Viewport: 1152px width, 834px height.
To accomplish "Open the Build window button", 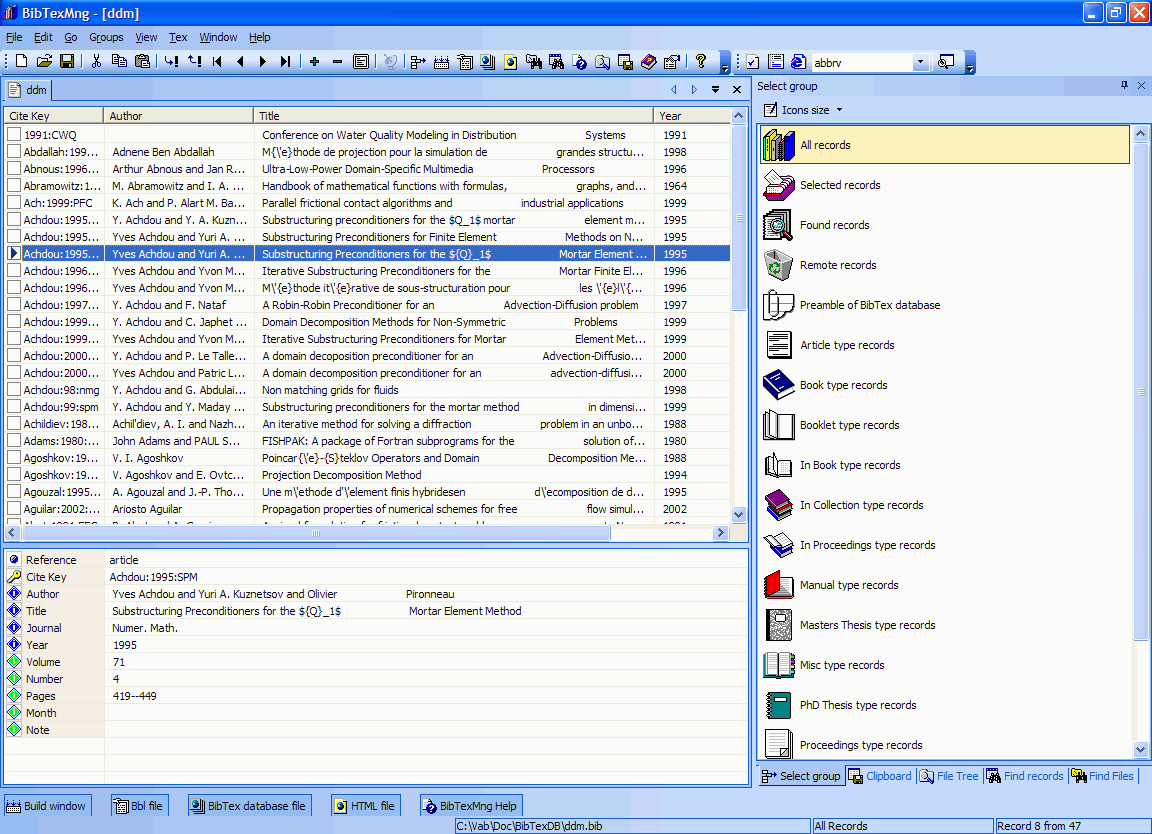I will click(47, 806).
